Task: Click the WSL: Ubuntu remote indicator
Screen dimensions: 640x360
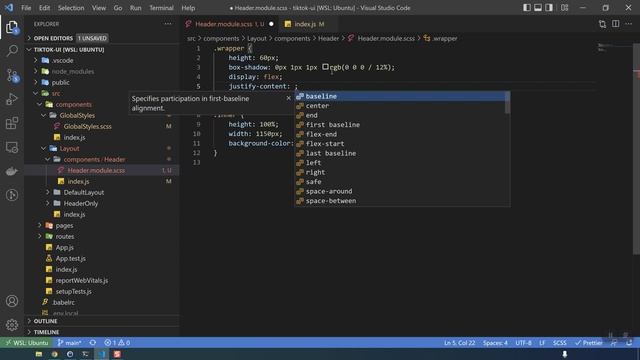Action: tap(26, 343)
